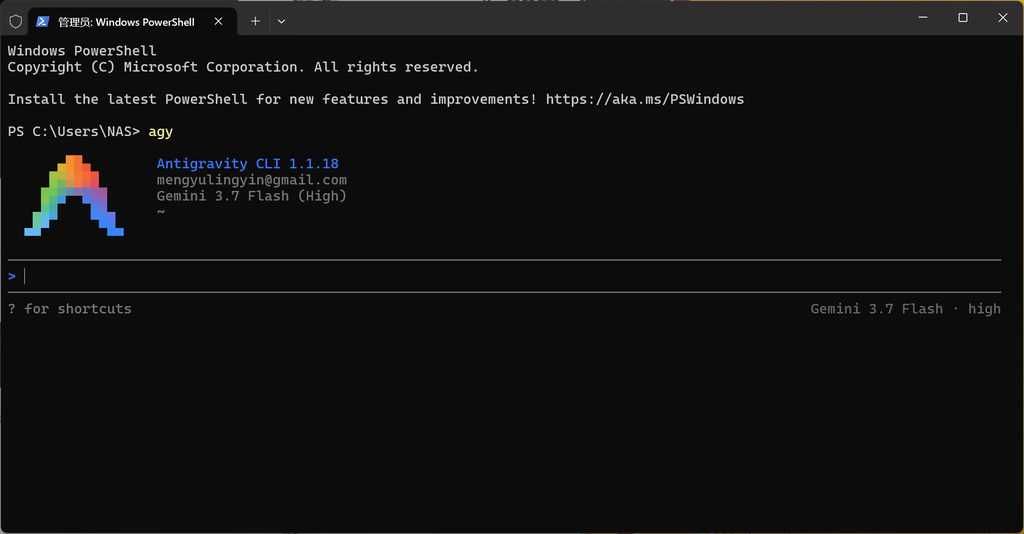Click the 'agy' command text
1024x534 pixels.
pos(161,132)
